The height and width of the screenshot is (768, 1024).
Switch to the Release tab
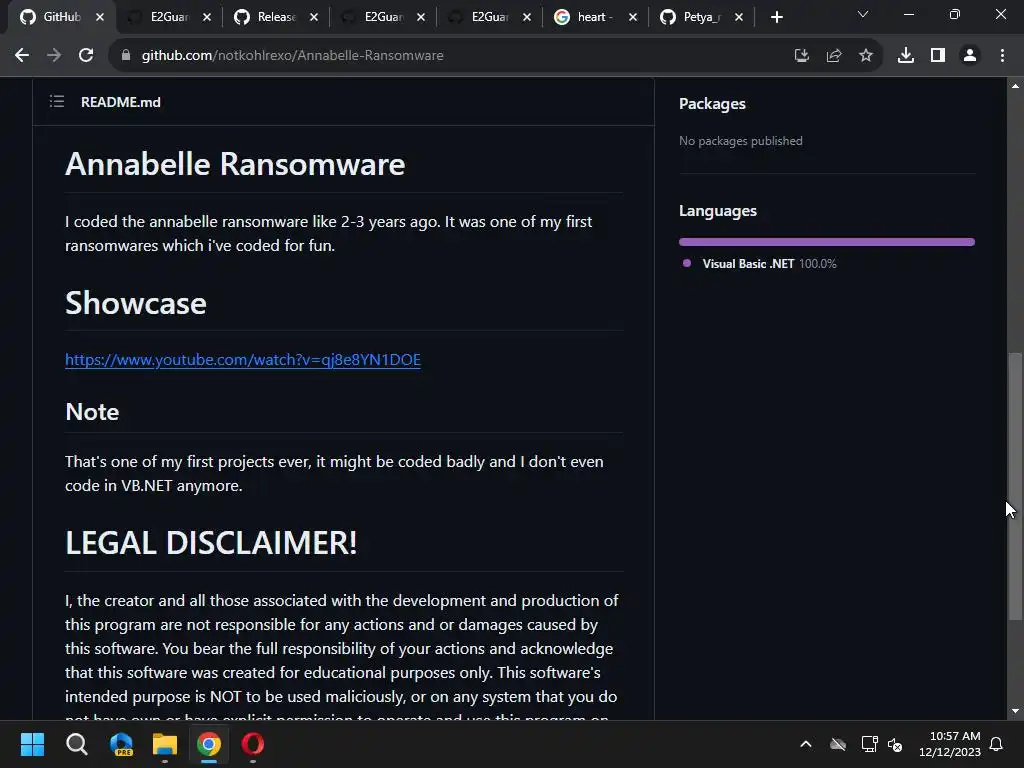tap(276, 17)
